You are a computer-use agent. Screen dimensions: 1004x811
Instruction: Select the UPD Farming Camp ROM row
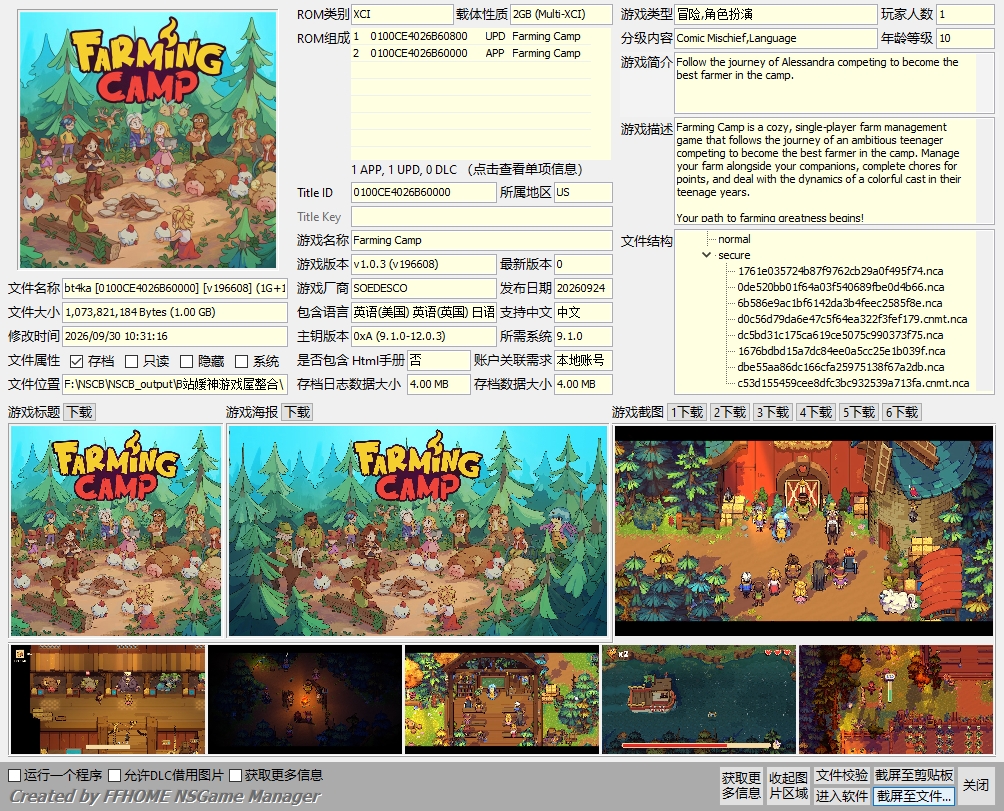tap(471, 36)
